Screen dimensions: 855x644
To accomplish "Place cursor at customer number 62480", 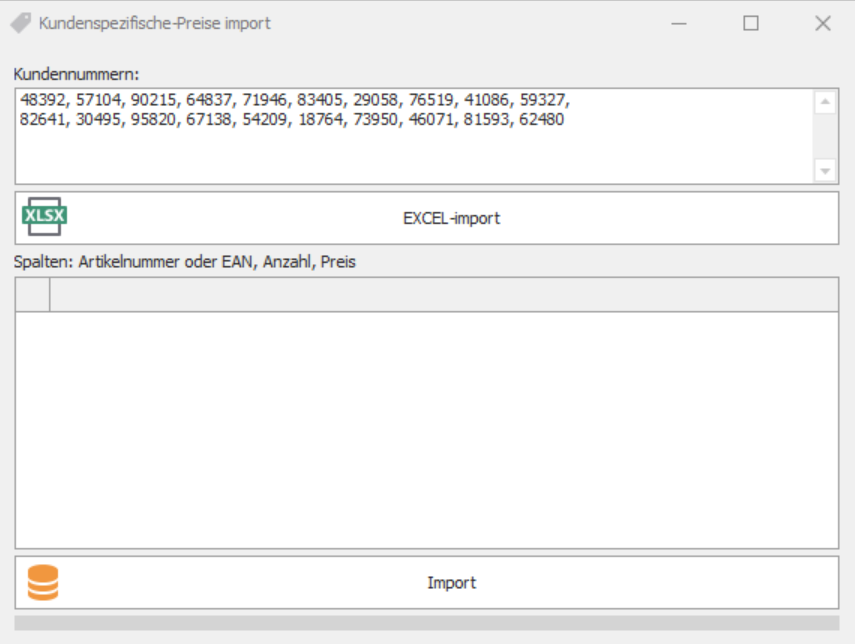I will coord(541,119).
